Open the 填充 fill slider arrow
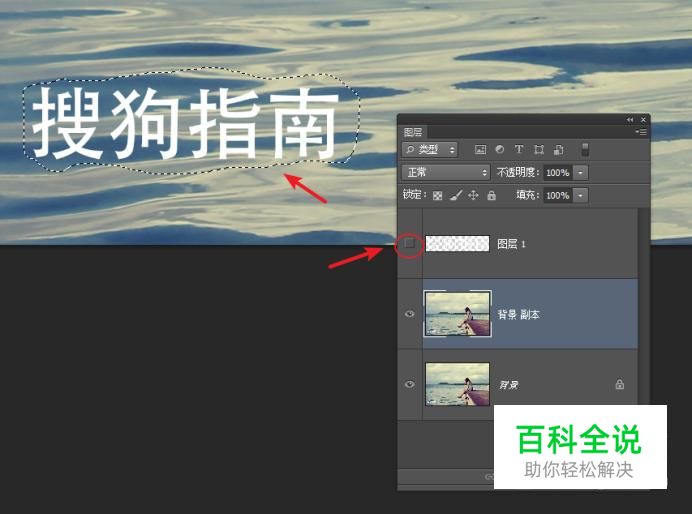 (580, 195)
